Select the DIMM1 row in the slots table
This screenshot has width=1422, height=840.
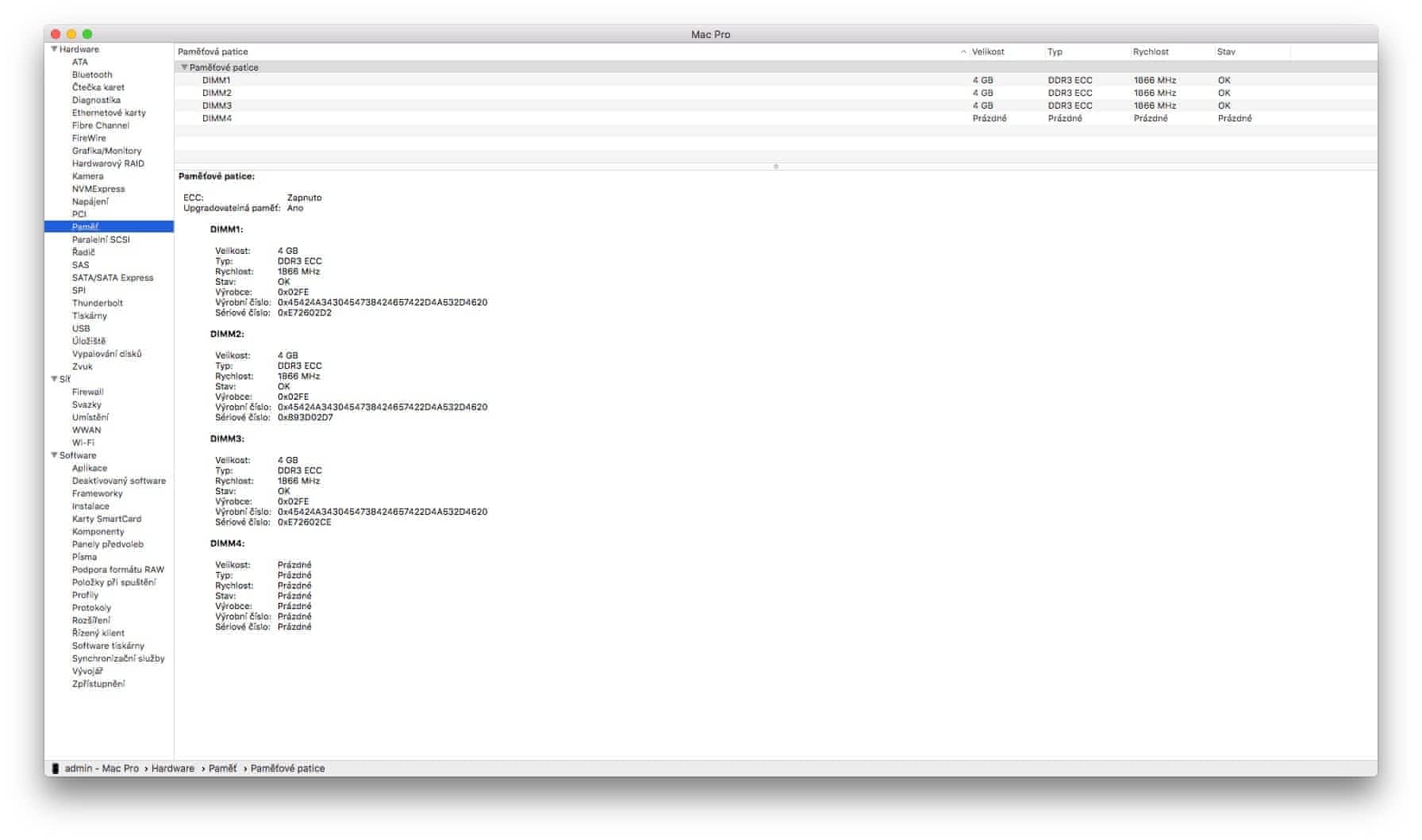tap(775, 80)
